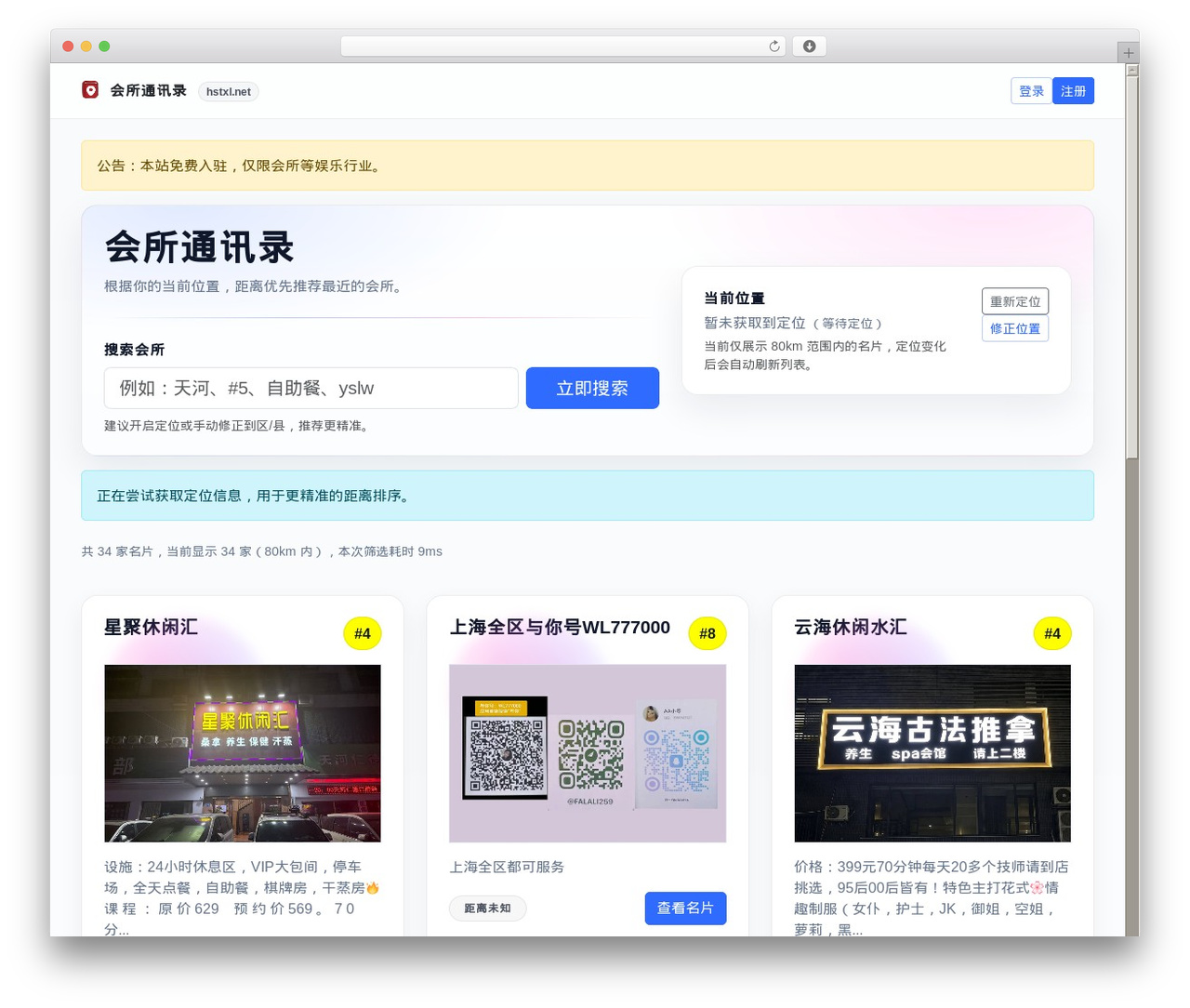Click the 距离未知 distance tag

coord(487,909)
